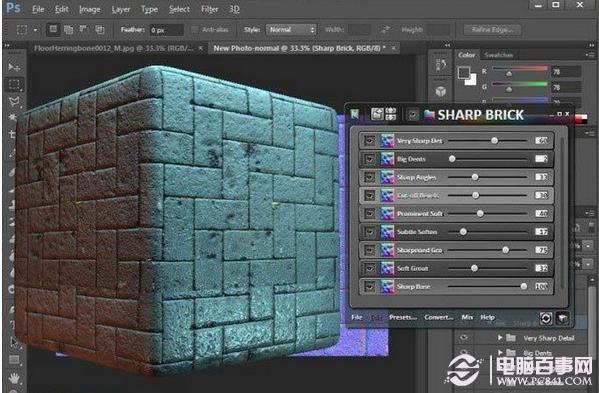Open the Edit menu in Photoshop
The width and height of the screenshot is (599, 393).
click(62, 9)
